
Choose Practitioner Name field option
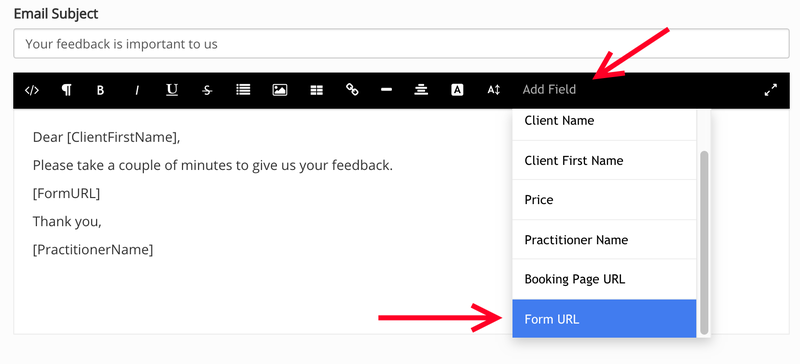[604, 239]
